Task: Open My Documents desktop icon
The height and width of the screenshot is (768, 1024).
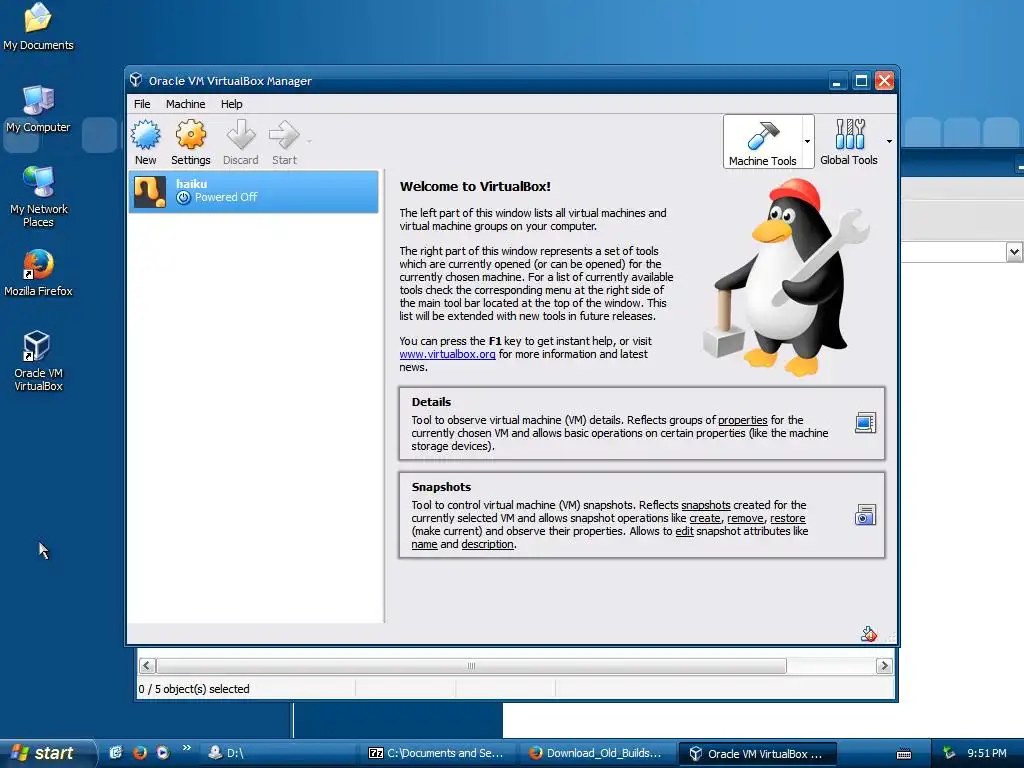Action: (38, 26)
